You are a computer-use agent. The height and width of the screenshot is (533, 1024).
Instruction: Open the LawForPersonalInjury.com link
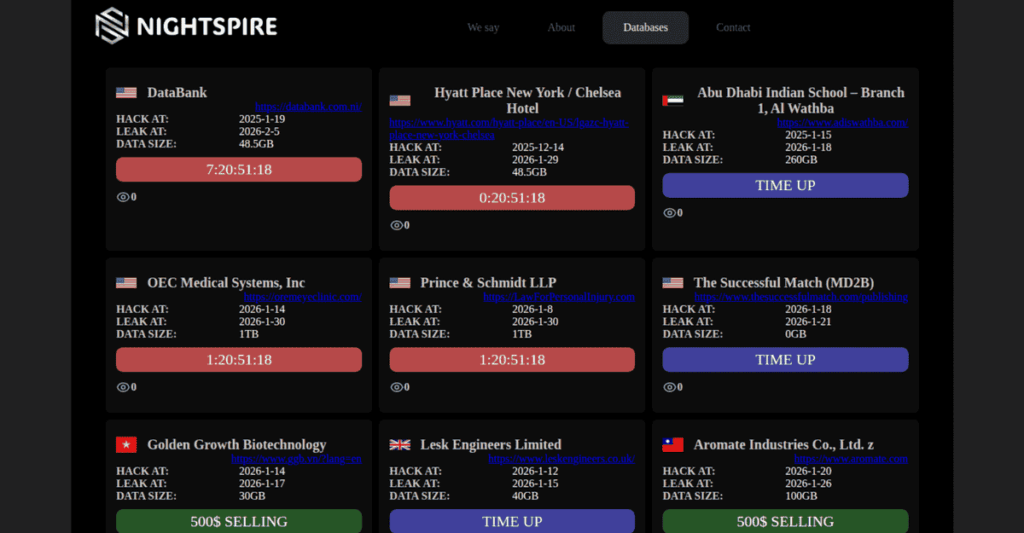(x=559, y=297)
